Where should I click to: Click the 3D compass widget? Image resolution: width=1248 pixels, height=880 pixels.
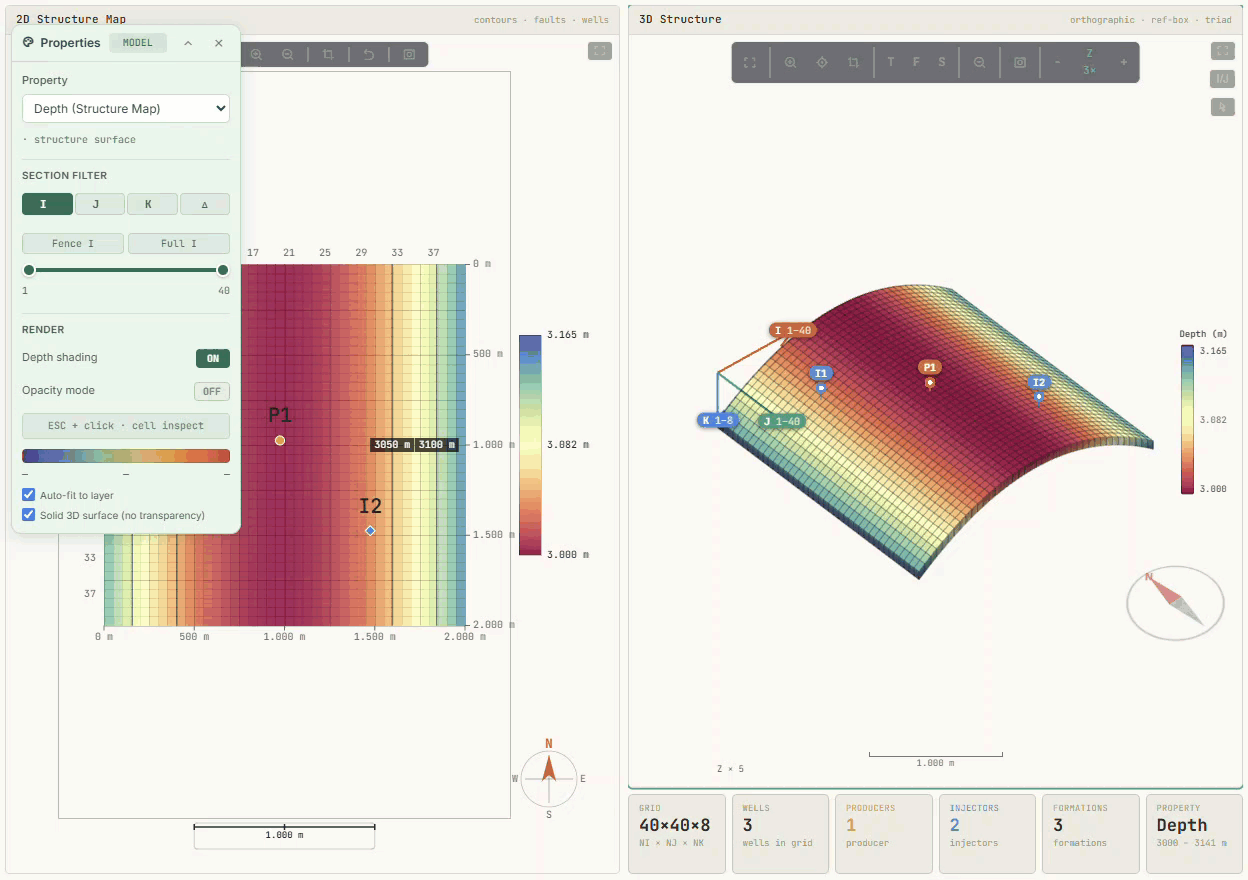1175,603
